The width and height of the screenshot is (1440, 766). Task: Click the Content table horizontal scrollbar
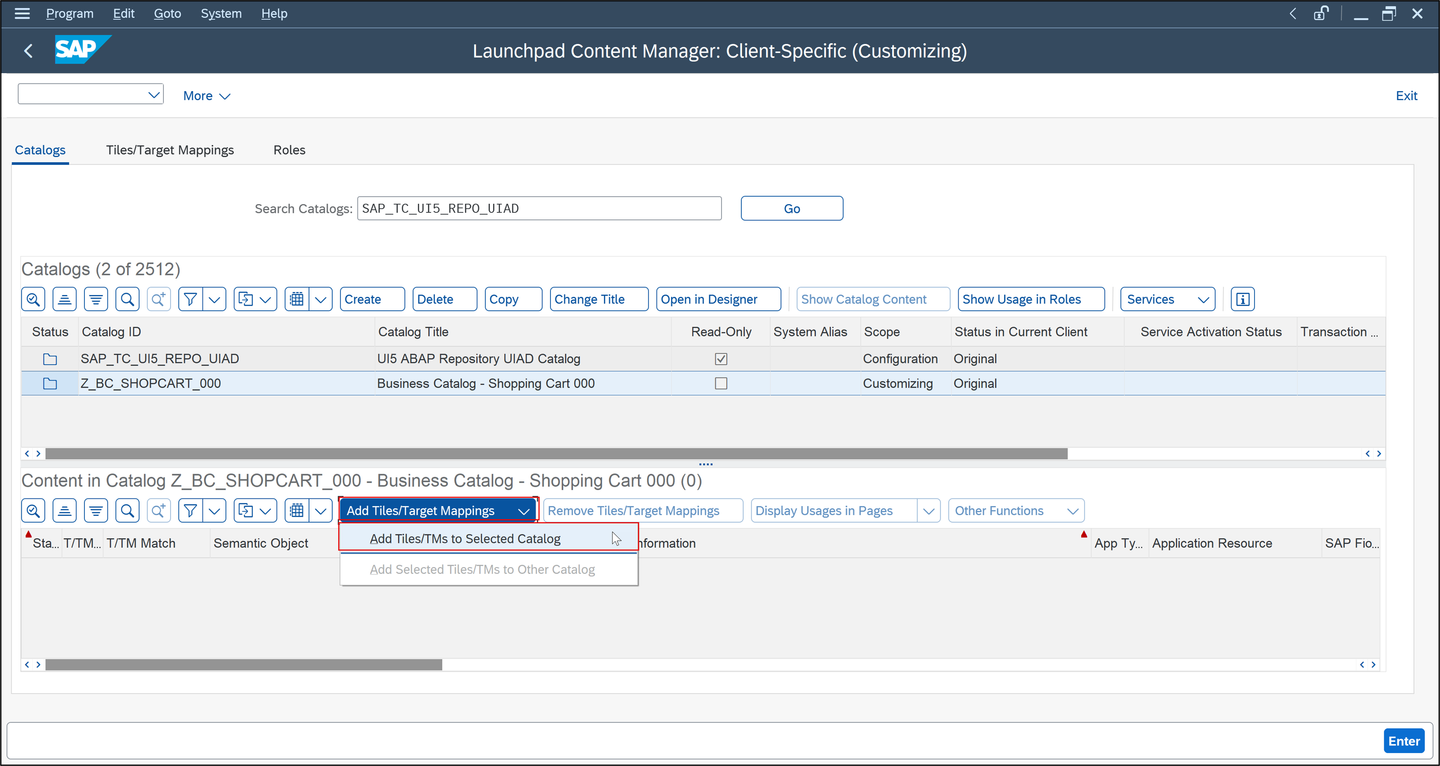pyautogui.click(x=244, y=664)
